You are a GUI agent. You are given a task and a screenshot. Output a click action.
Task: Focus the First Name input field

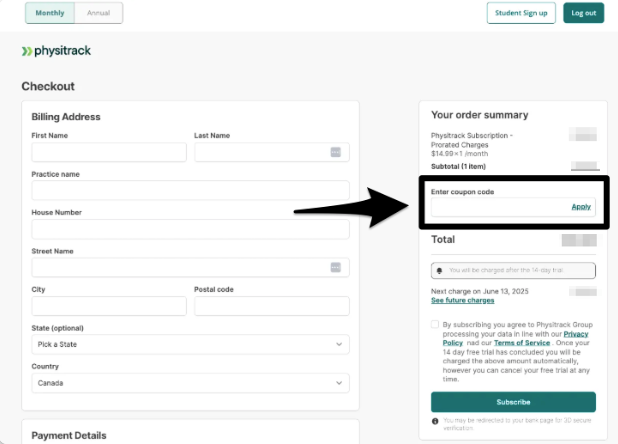pyautogui.click(x=109, y=152)
